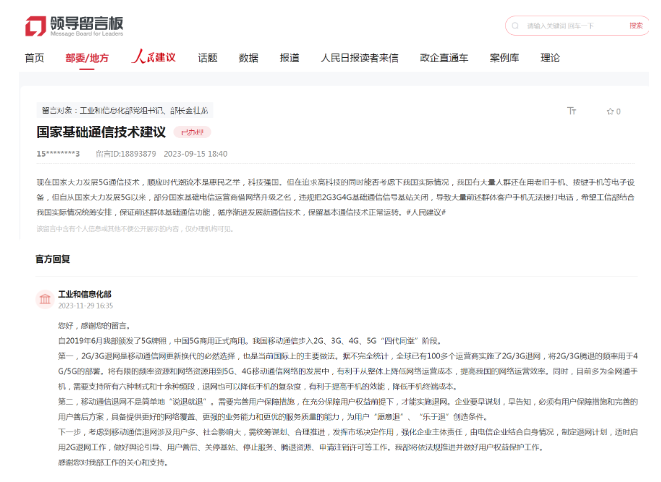
Task: Click the reply paragraph starting with 第二
Action: pos(348,409)
